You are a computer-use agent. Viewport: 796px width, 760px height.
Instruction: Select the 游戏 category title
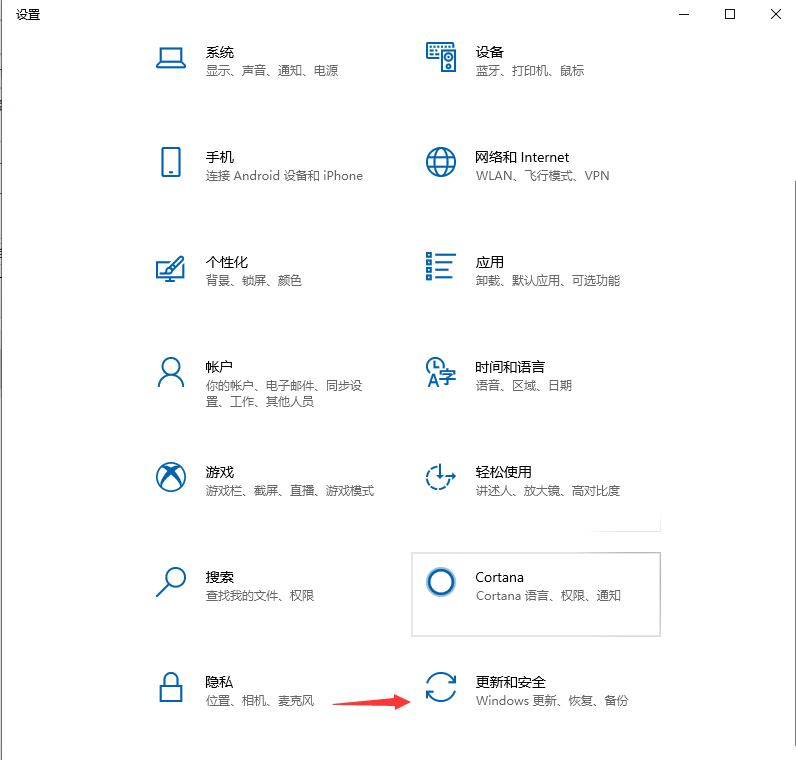tap(219, 472)
